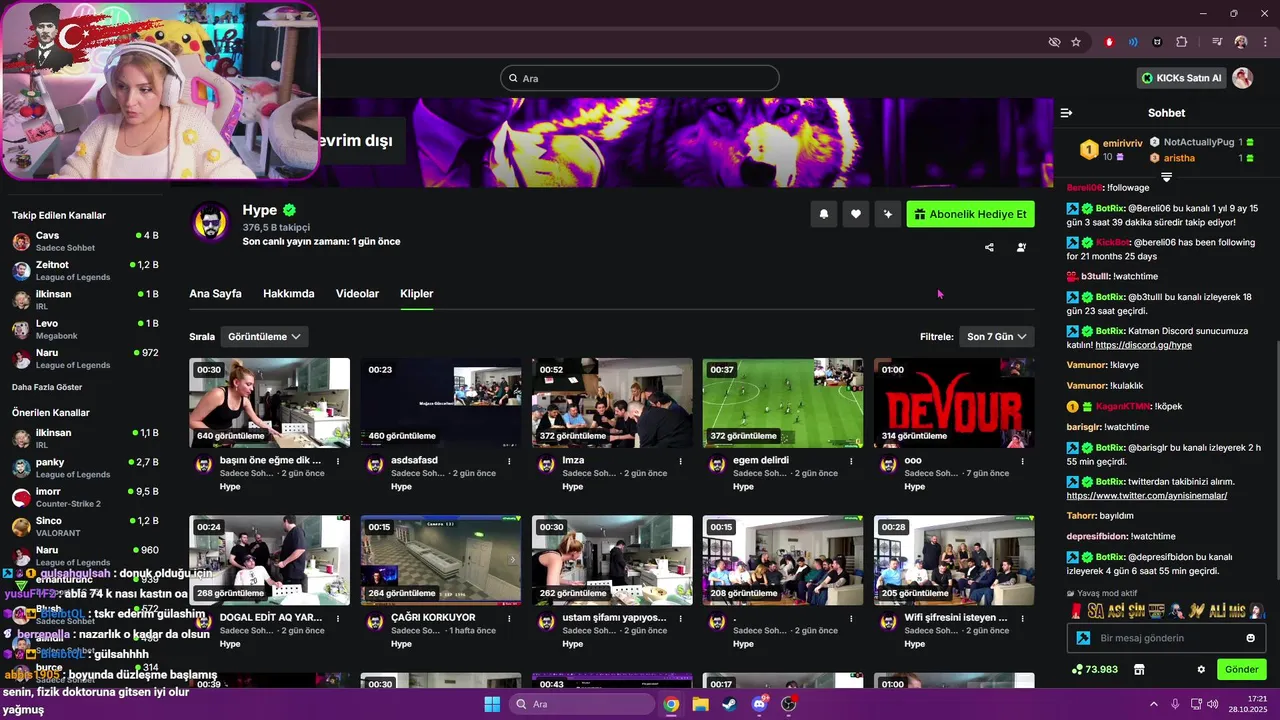Open the discord.gg/hype link in chat

(x=1143, y=345)
